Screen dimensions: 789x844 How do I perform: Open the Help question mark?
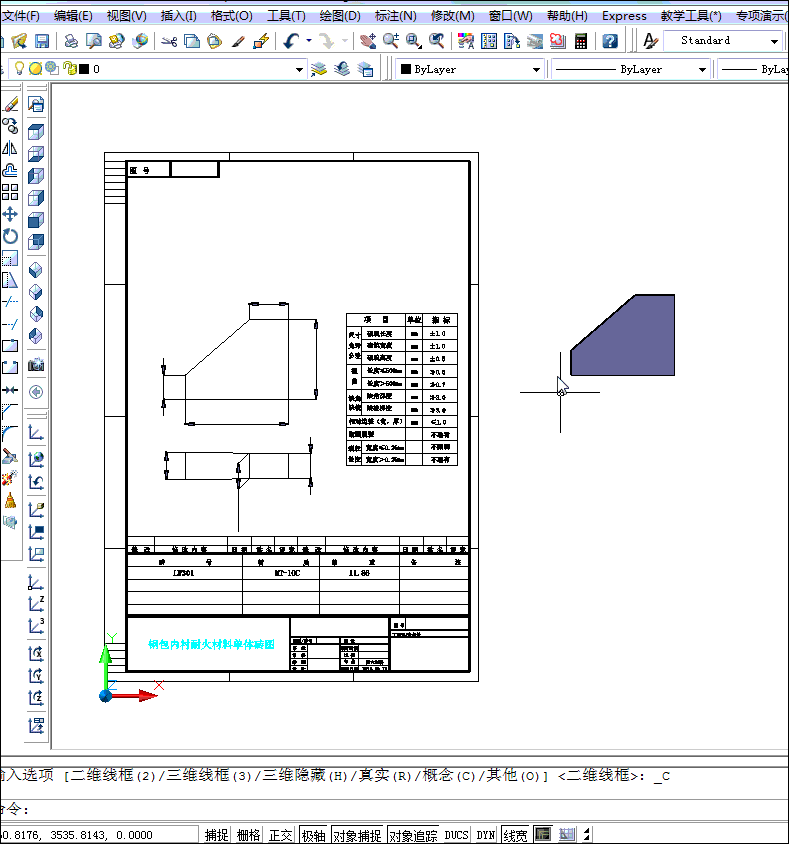click(610, 41)
